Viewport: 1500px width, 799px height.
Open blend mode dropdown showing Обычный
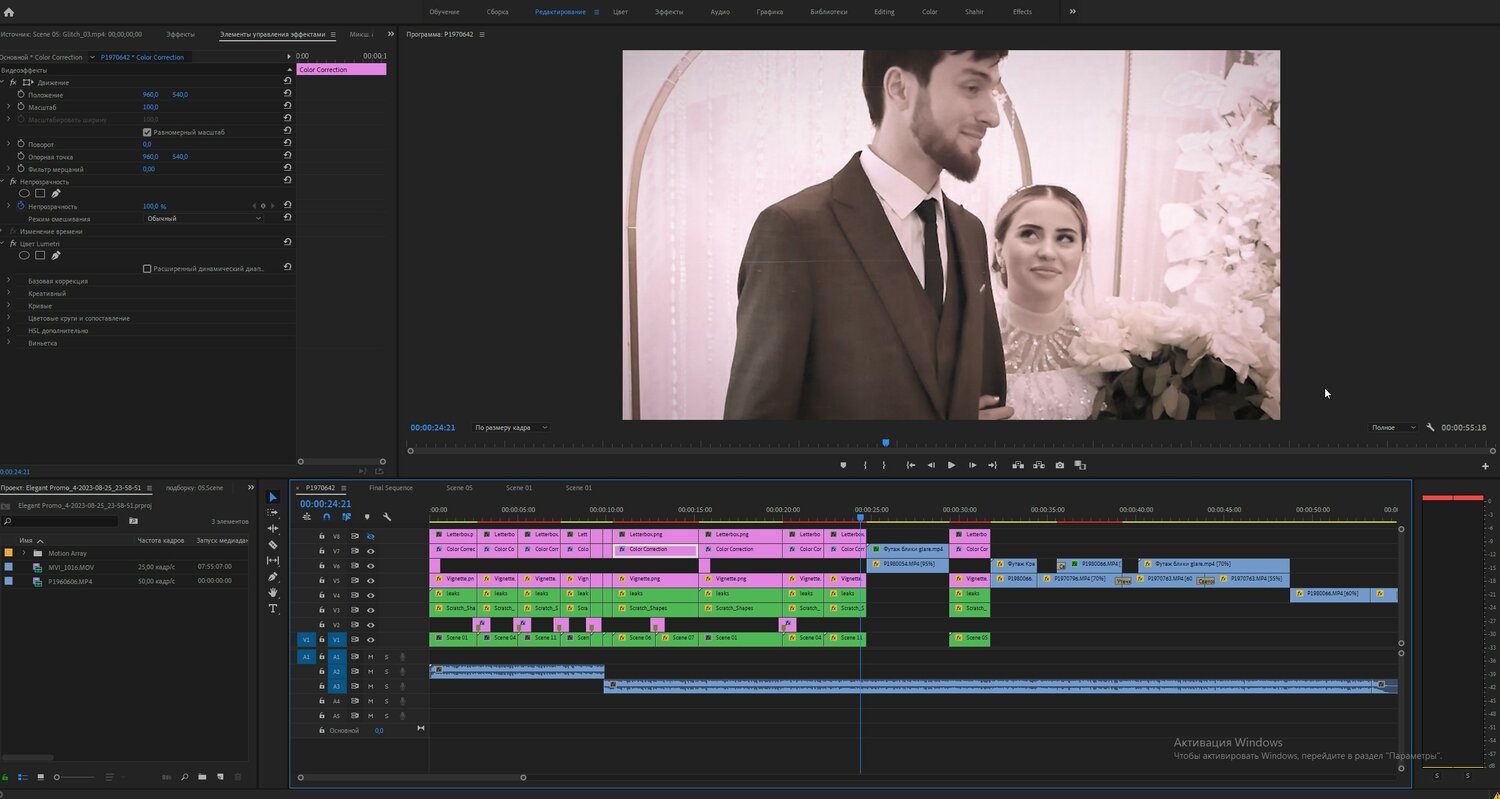[203, 218]
